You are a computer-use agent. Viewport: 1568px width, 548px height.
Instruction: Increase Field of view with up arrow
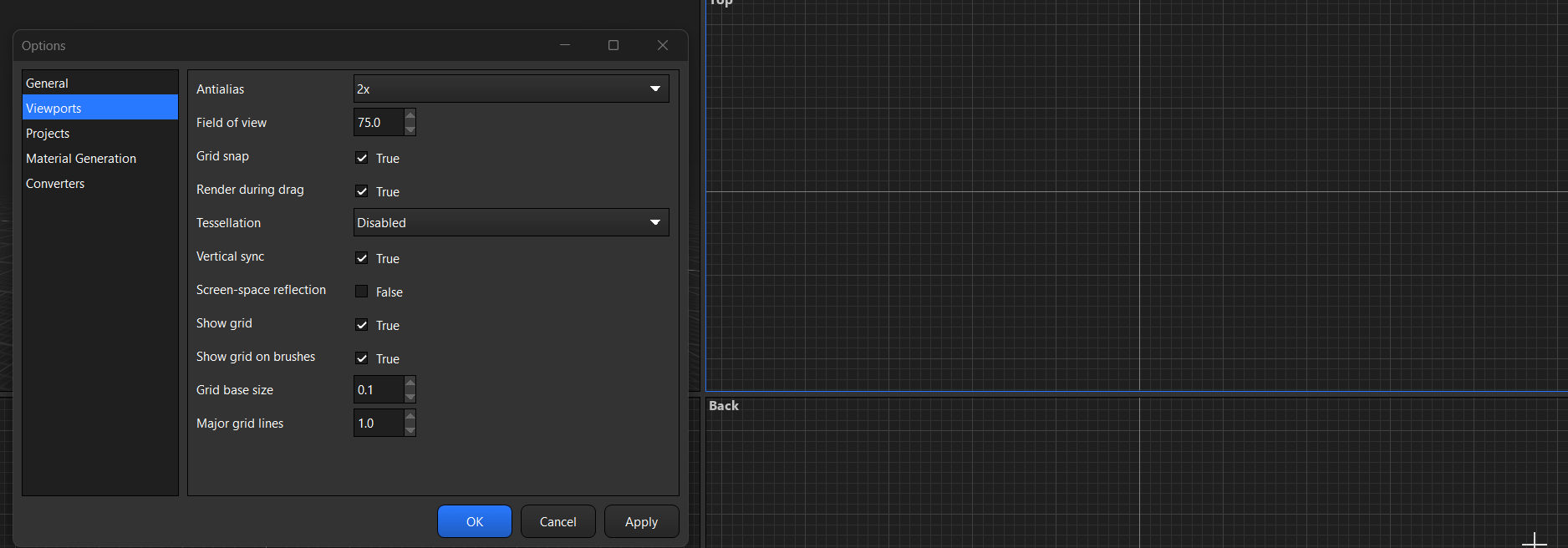coord(410,115)
